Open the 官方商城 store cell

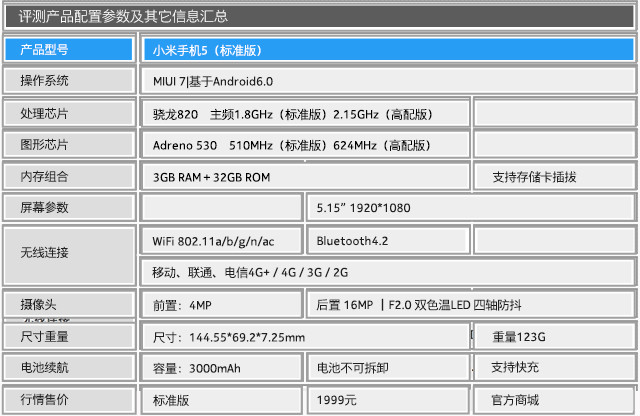click(x=554, y=400)
